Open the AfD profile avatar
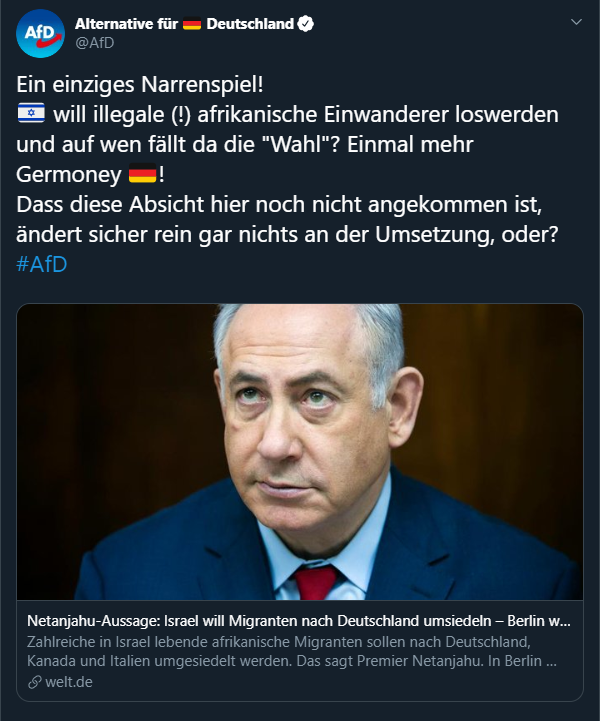 (40, 34)
